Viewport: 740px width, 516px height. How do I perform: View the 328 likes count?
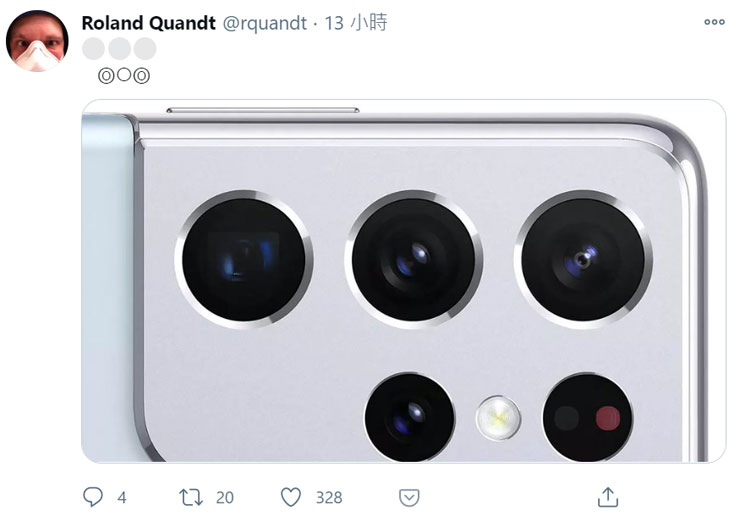click(x=329, y=498)
